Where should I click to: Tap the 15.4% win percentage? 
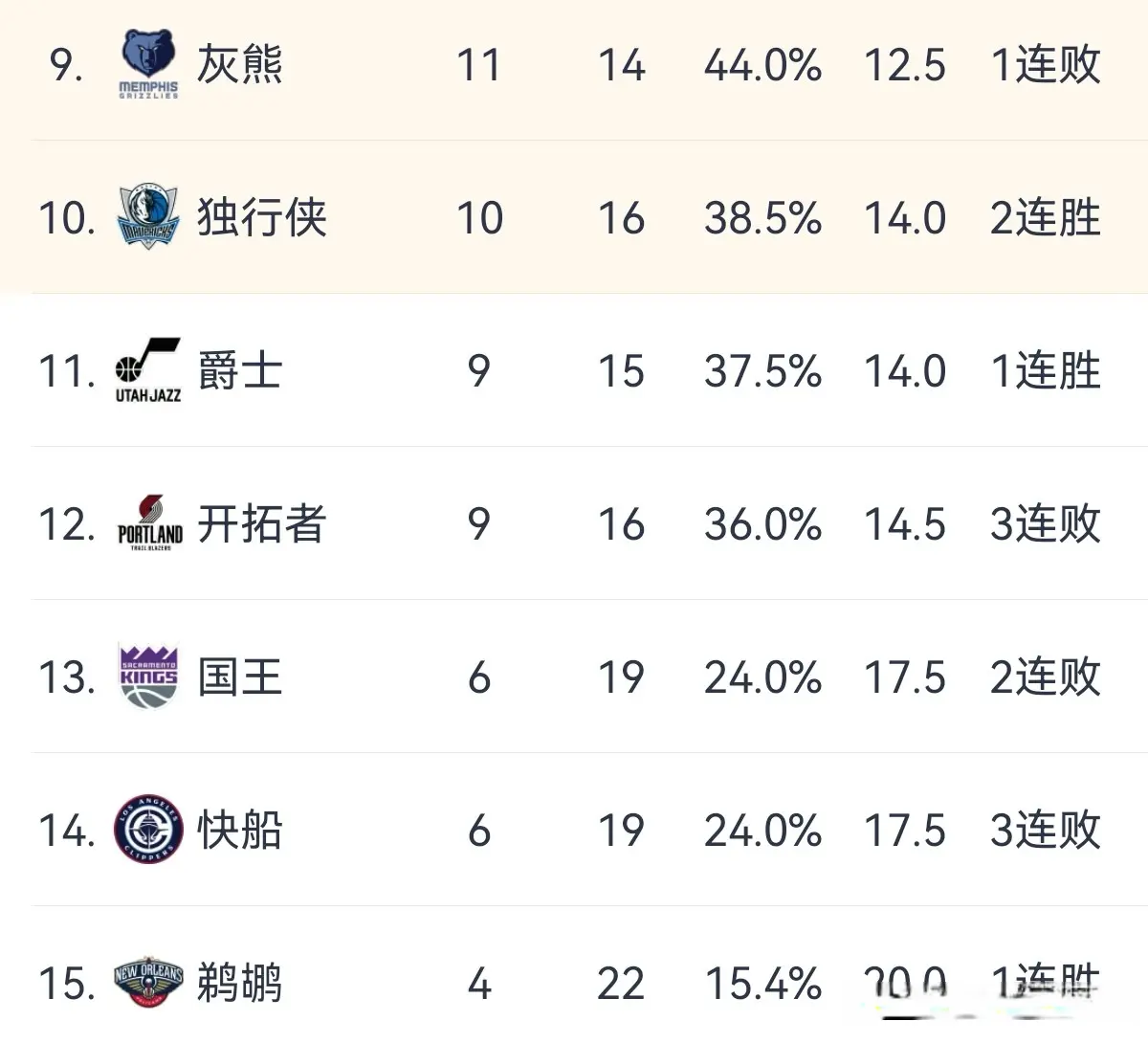(762, 984)
